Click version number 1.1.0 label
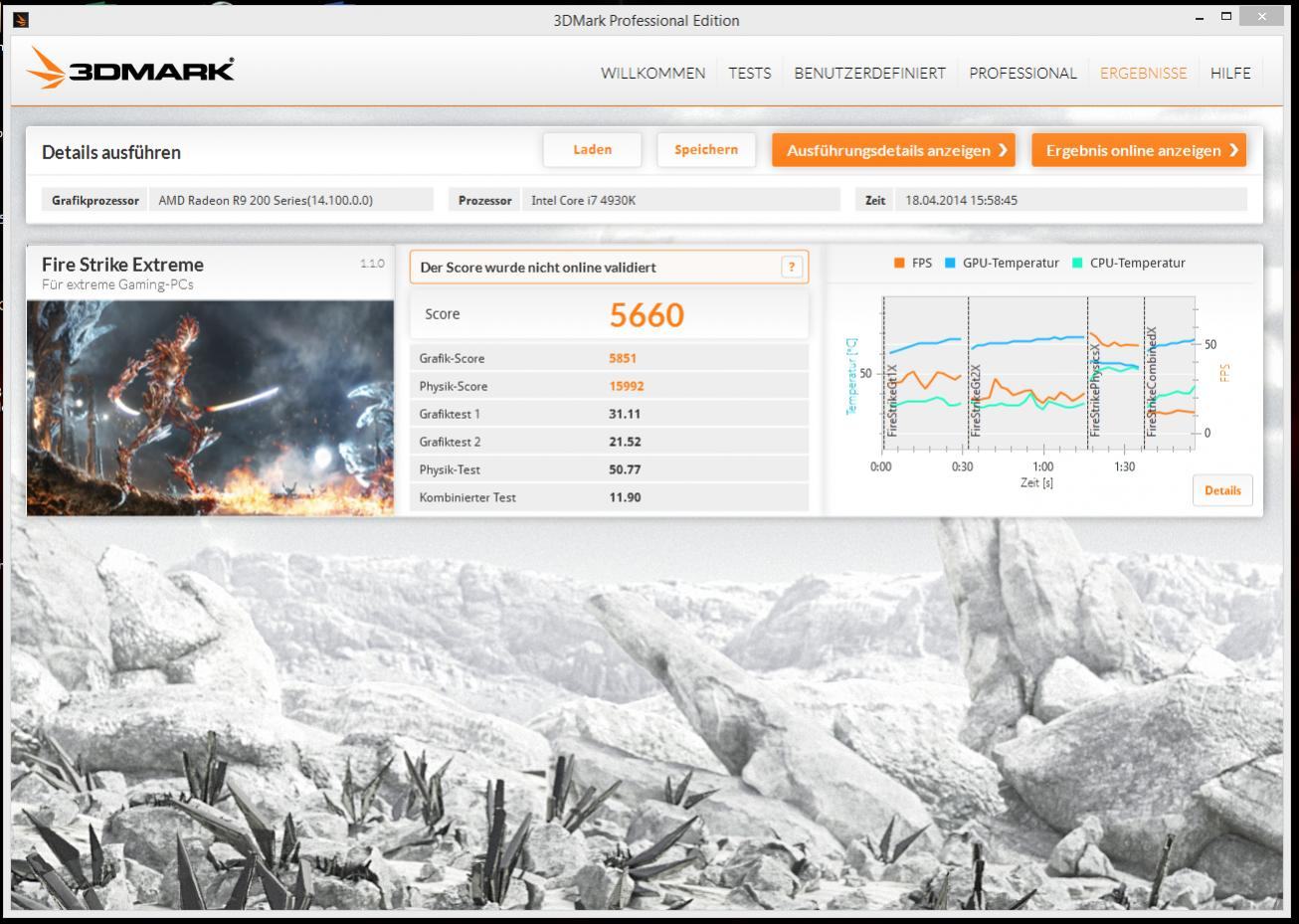 click(x=372, y=264)
